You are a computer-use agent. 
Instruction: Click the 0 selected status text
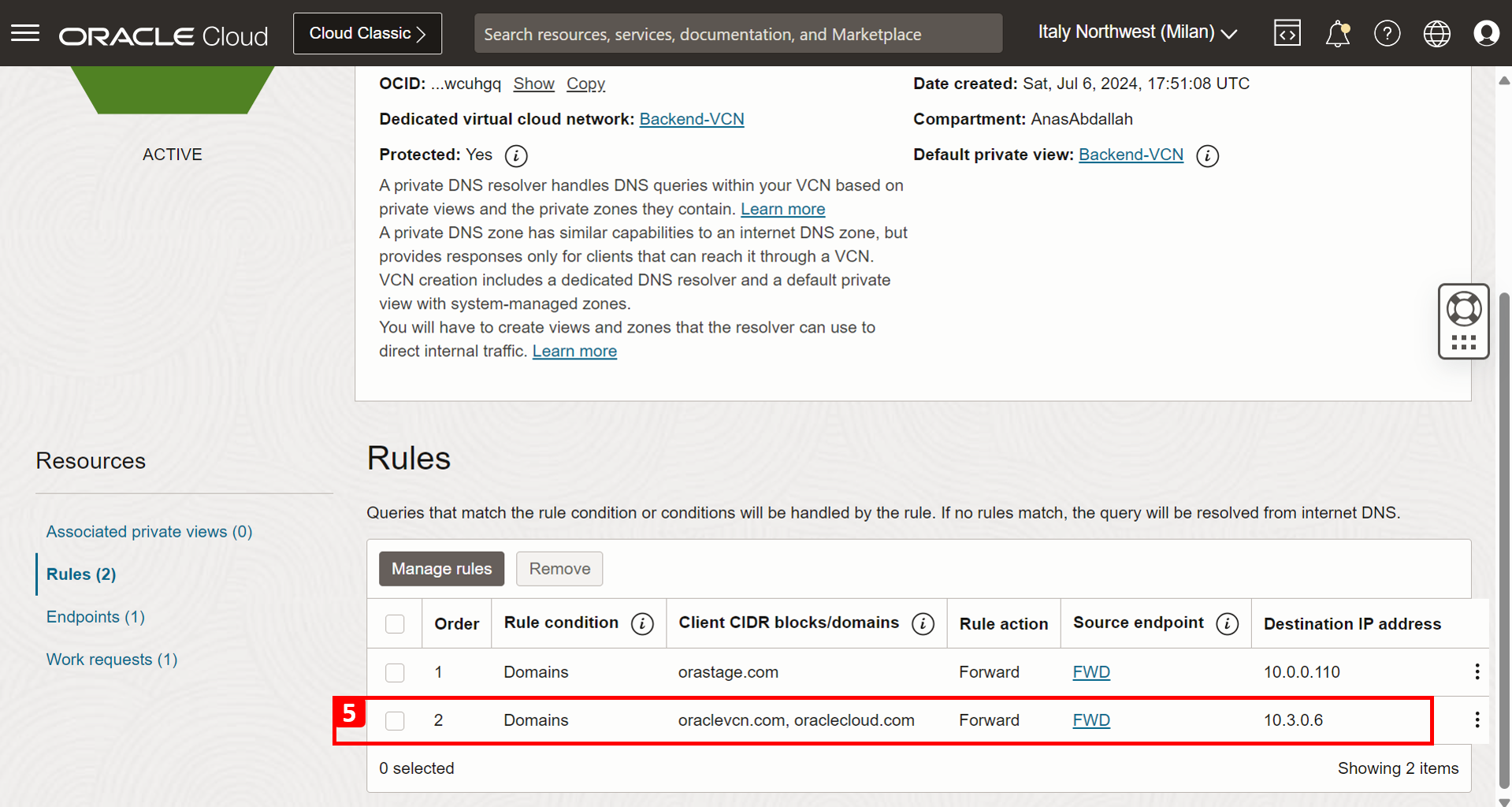(416, 768)
